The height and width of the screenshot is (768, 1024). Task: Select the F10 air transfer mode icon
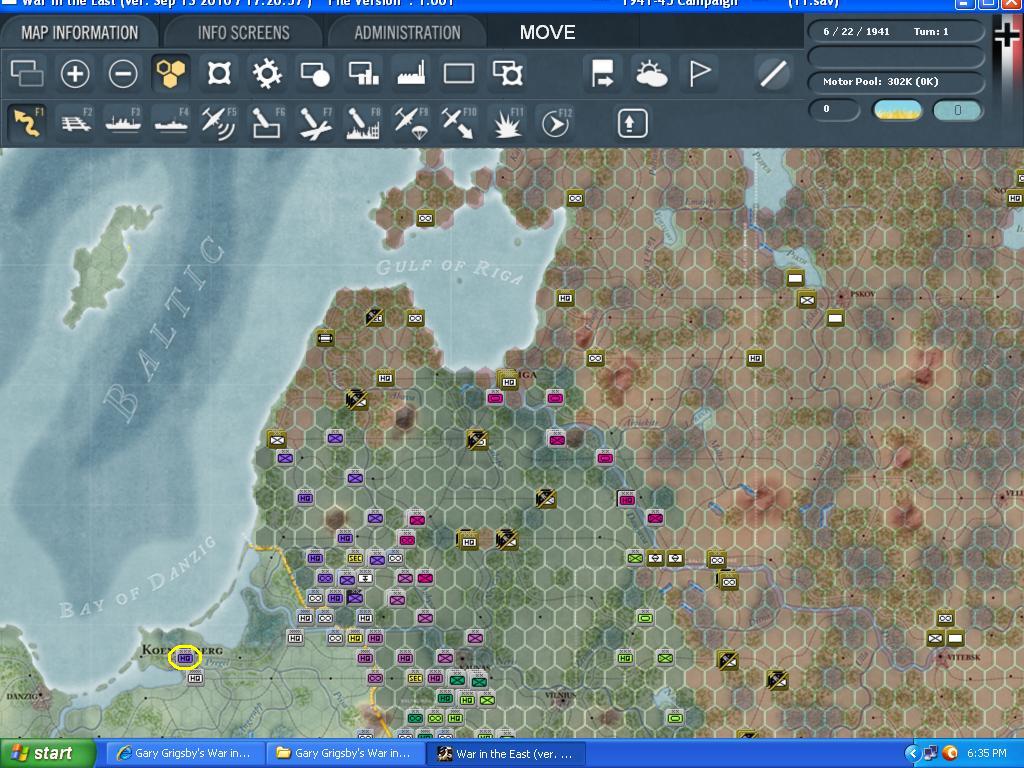[459, 122]
